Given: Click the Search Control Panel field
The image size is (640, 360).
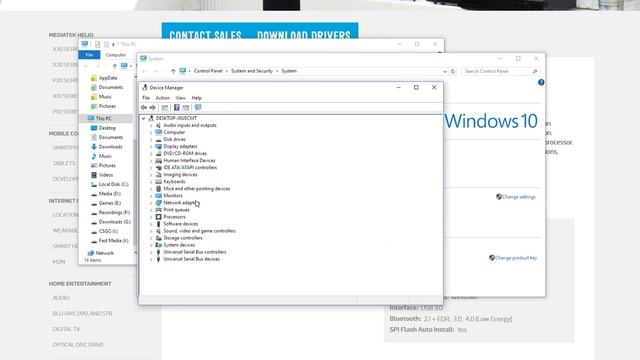Looking at the screenshot, I should pyautogui.click(x=501, y=71).
